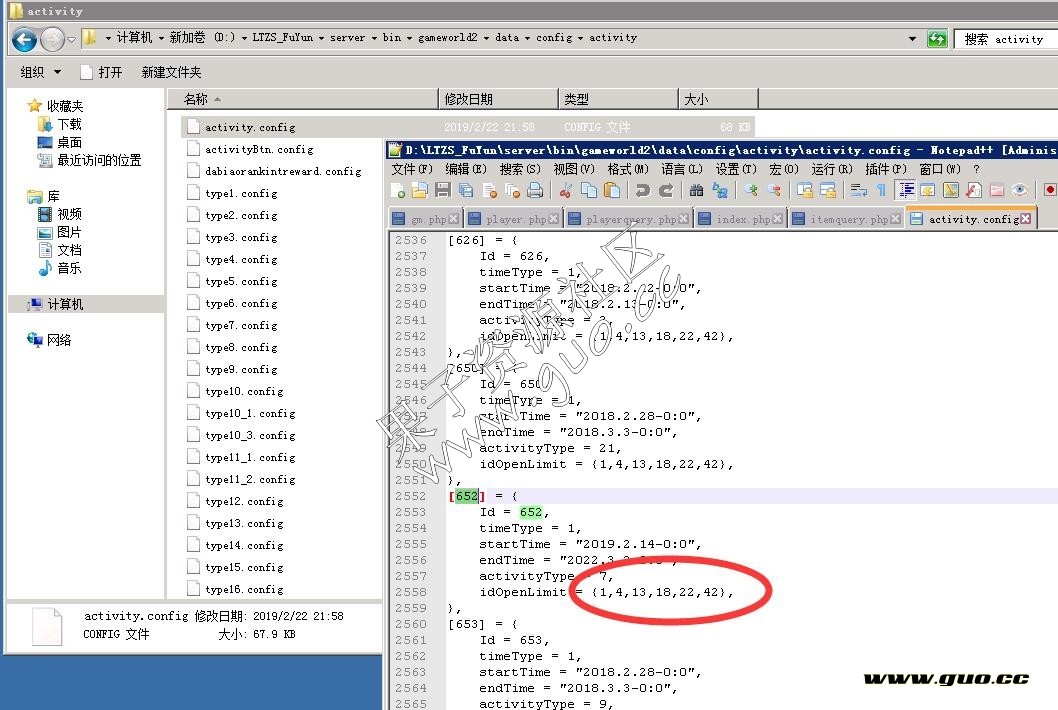Open the 插件(P) menu
1058x710 pixels.
click(886, 169)
